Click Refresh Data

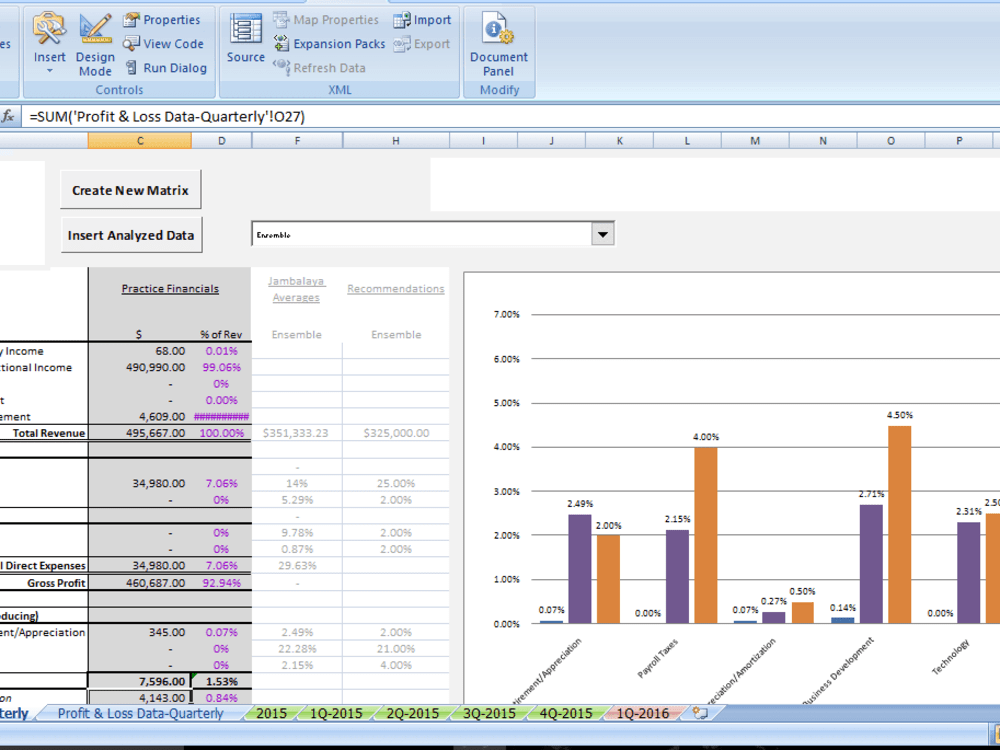(x=319, y=68)
